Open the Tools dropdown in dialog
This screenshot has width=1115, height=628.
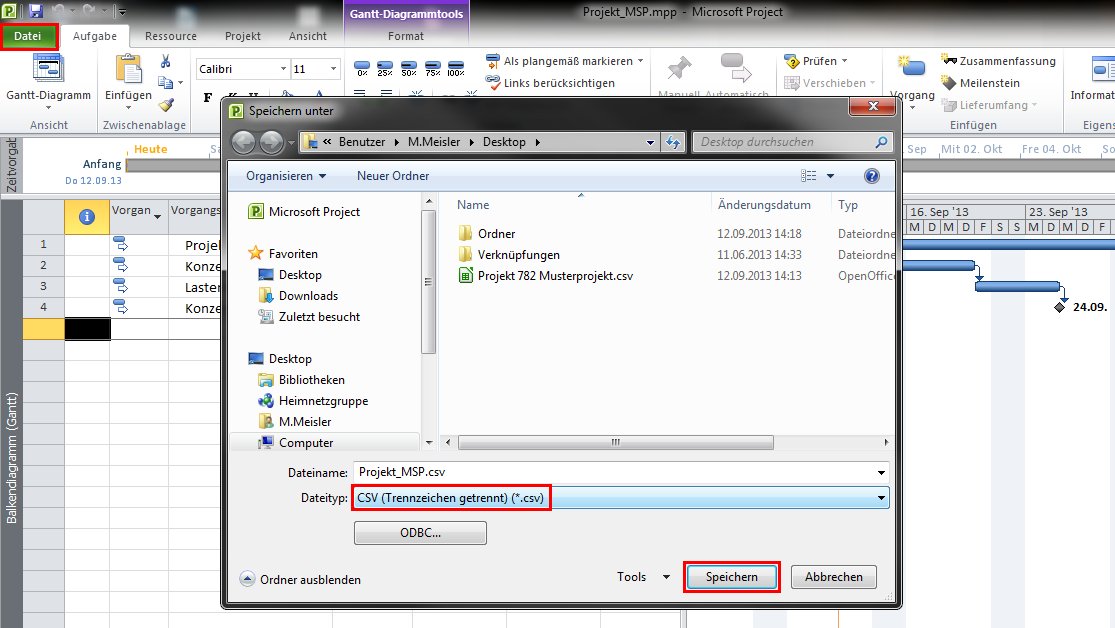click(644, 577)
